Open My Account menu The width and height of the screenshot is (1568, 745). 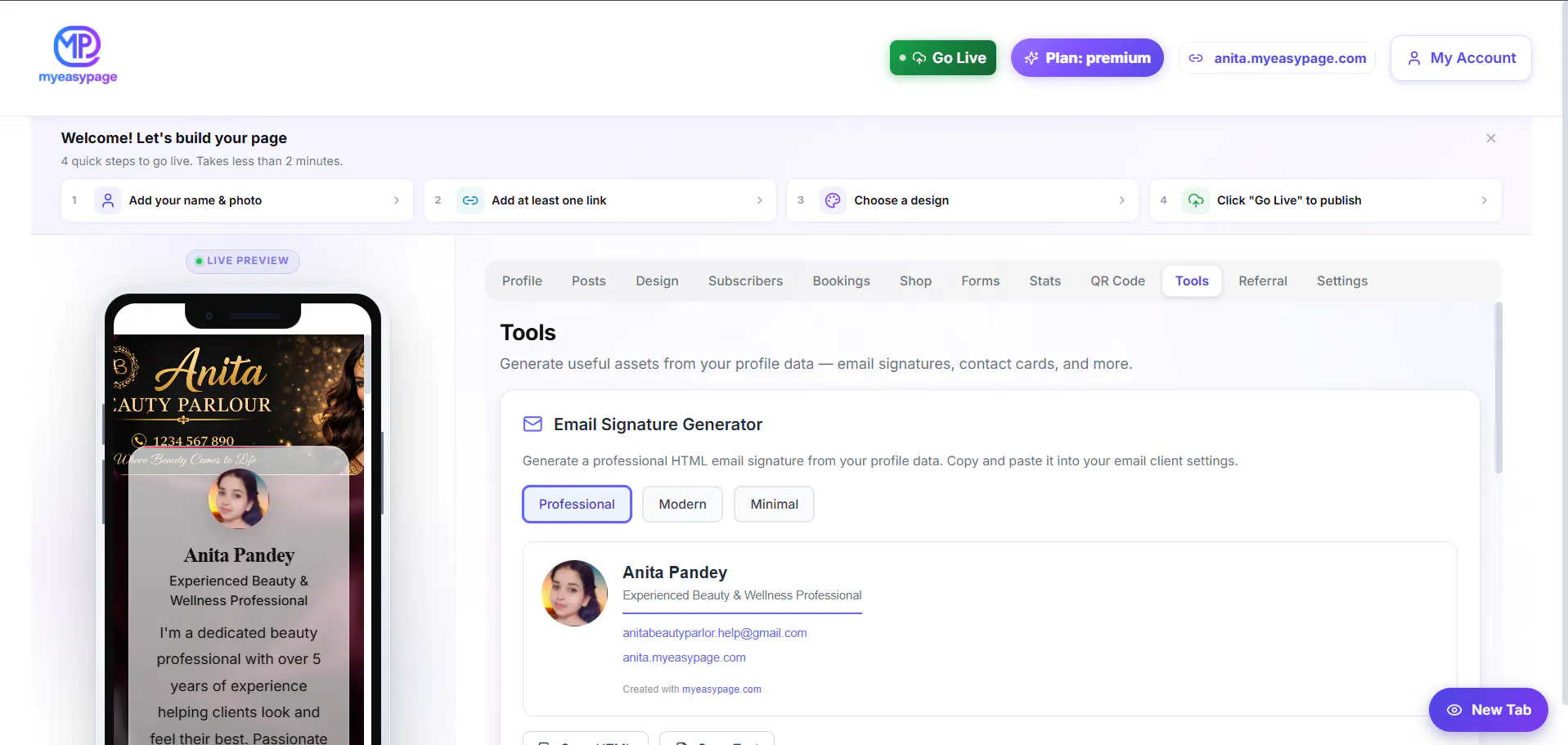point(1461,58)
